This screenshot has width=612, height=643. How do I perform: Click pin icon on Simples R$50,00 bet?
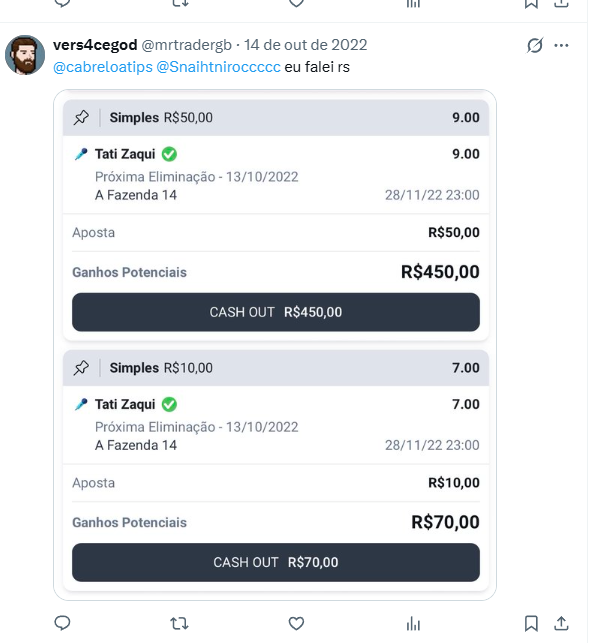(x=81, y=118)
